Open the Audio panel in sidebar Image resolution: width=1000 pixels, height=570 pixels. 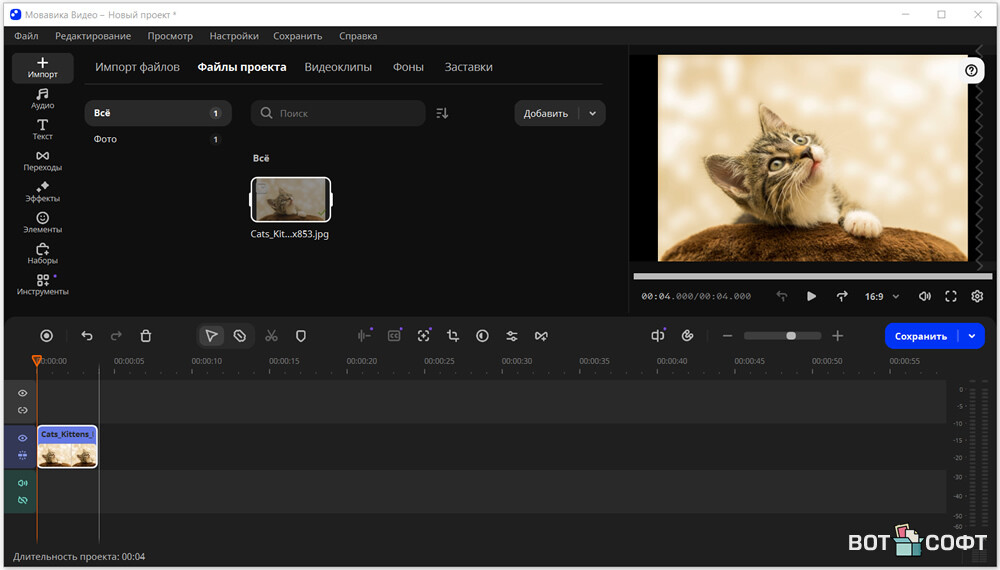tap(42, 98)
